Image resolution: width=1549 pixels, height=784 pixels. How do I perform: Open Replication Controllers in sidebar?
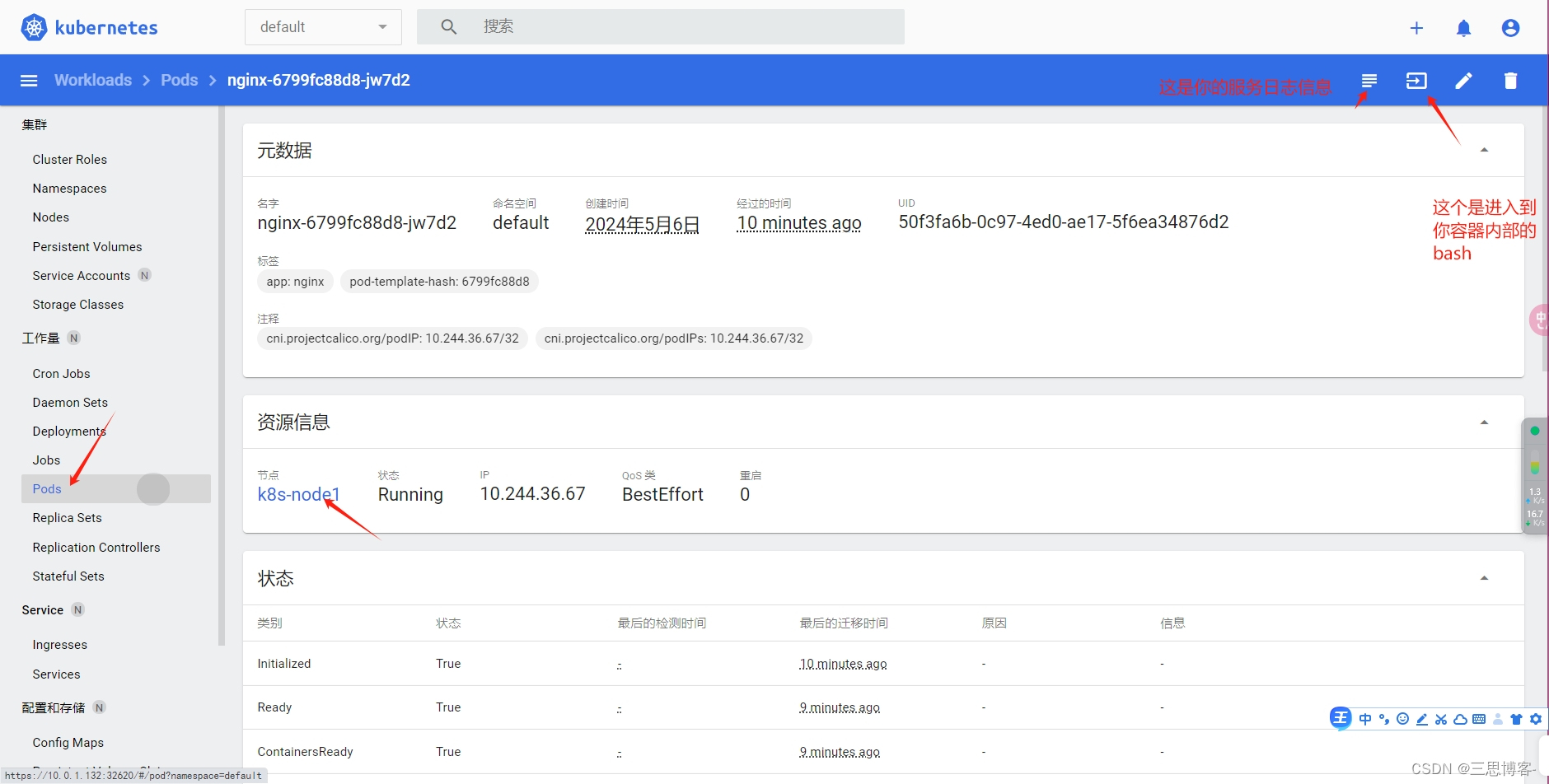[x=96, y=548]
